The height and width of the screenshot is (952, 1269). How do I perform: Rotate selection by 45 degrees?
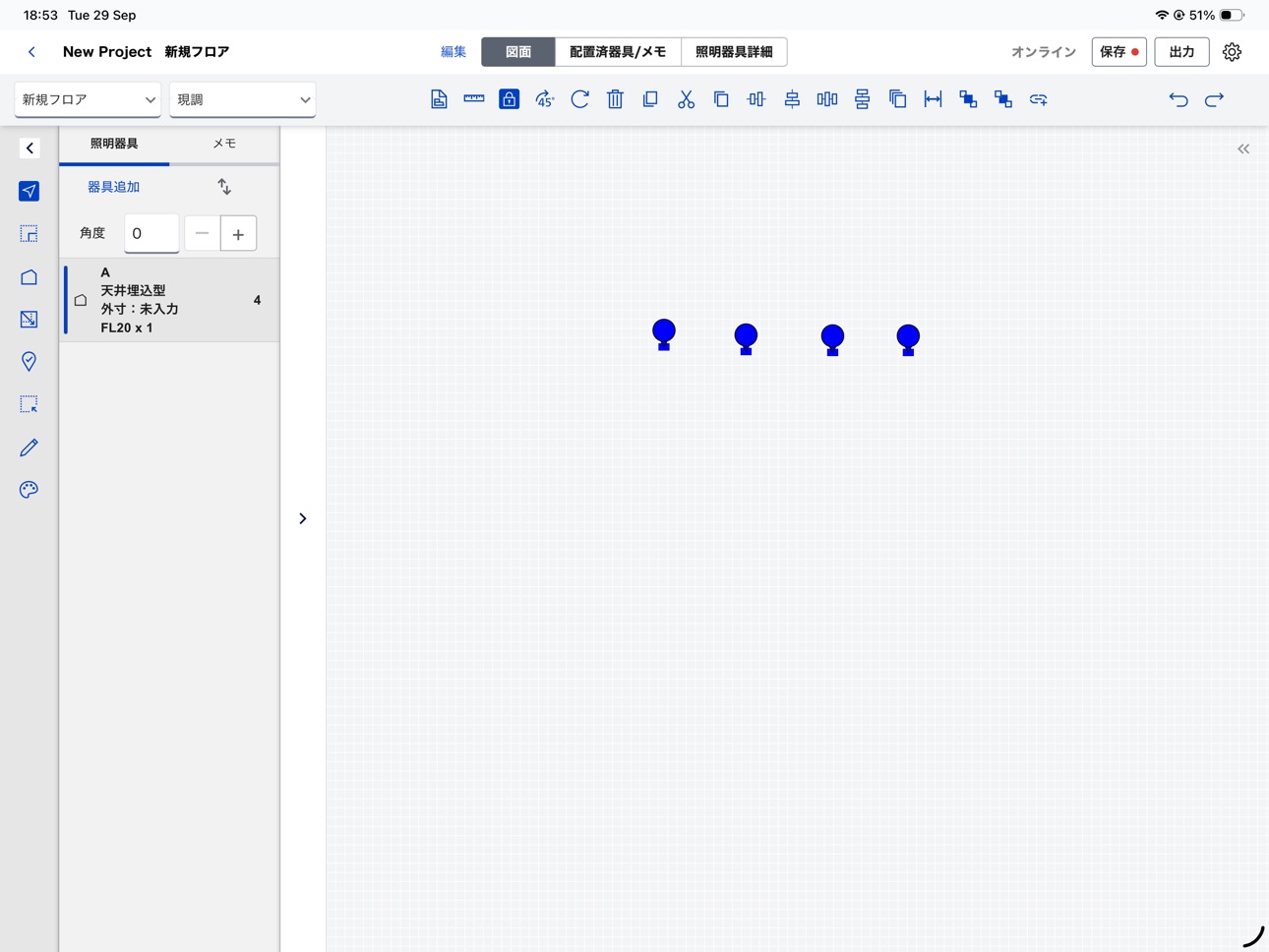544,99
